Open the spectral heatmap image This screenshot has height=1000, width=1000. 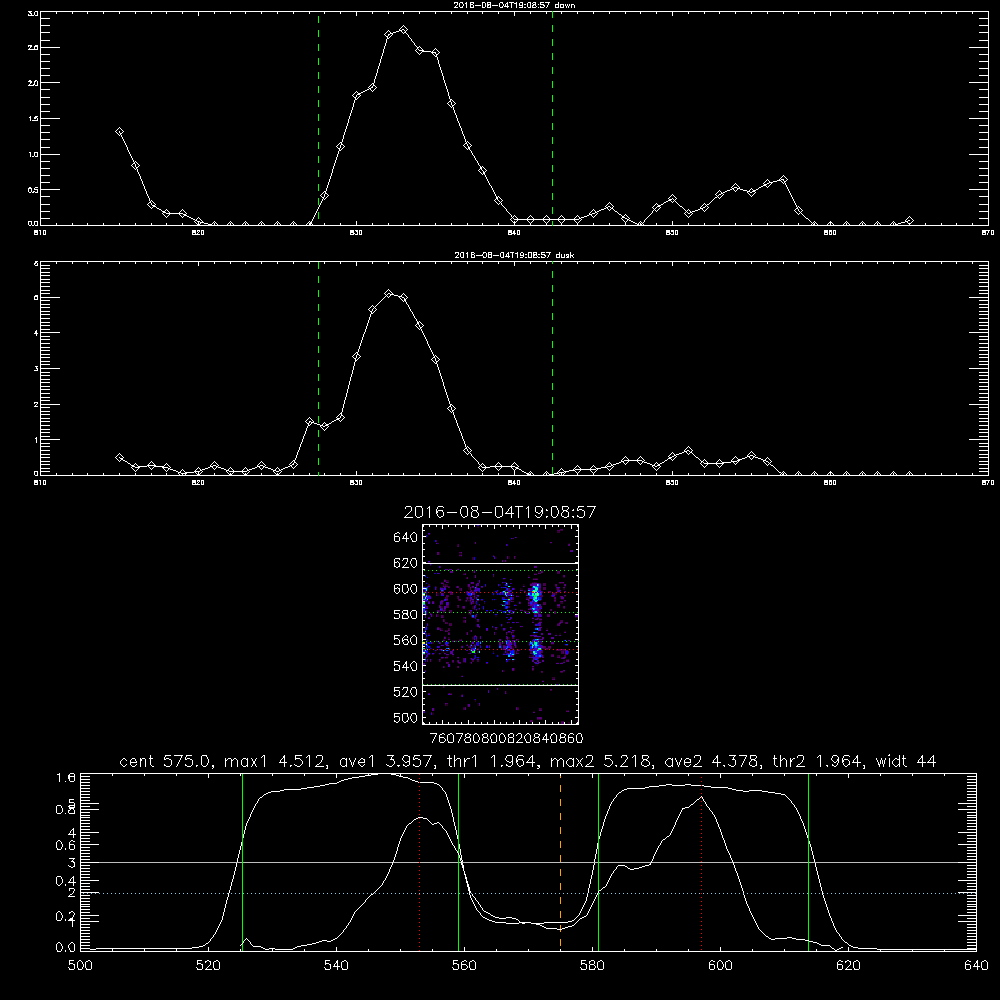tap(501, 624)
